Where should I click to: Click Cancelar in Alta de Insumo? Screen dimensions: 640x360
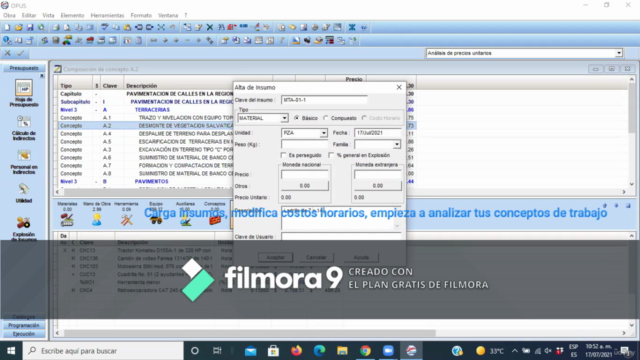(316, 257)
